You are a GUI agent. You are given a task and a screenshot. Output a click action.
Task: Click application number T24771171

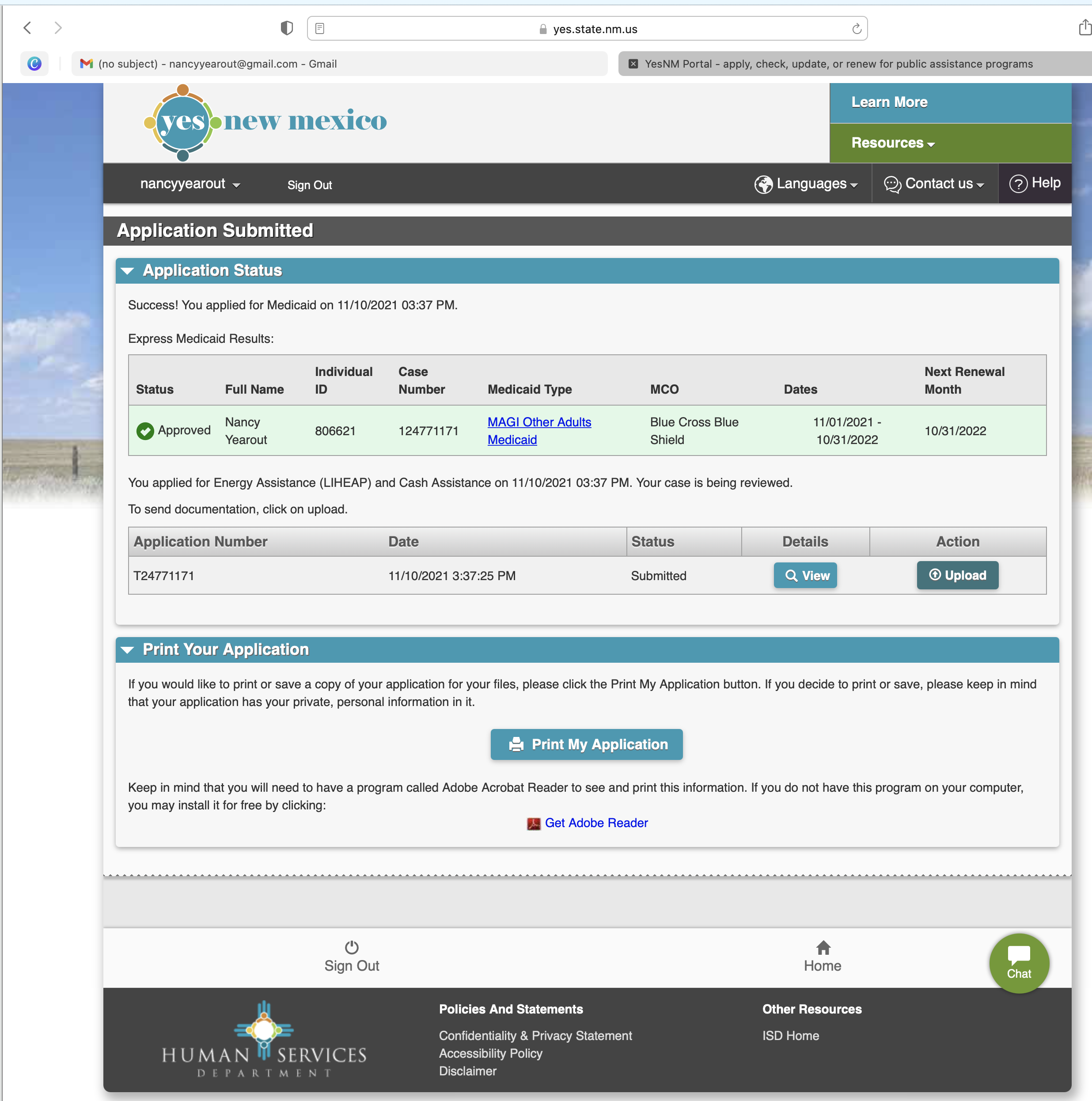[x=163, y=576]
